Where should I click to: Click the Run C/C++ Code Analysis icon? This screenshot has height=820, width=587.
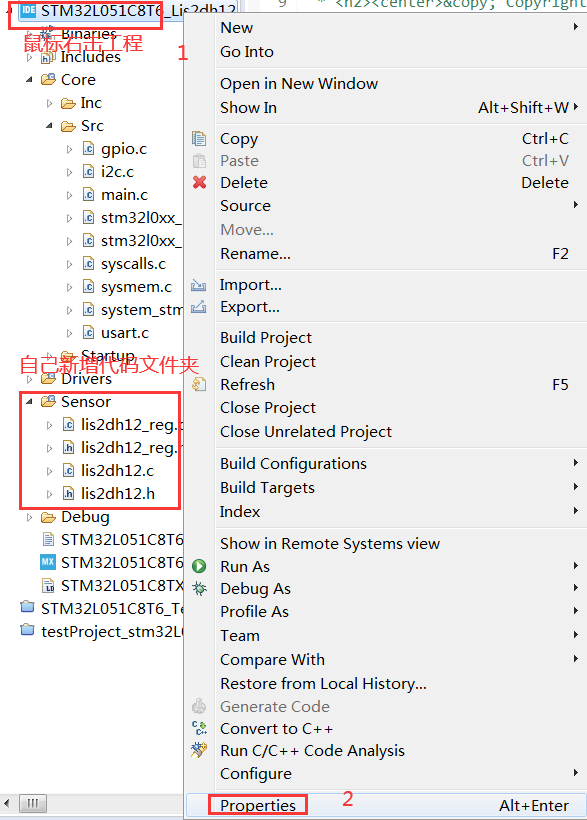197,750
